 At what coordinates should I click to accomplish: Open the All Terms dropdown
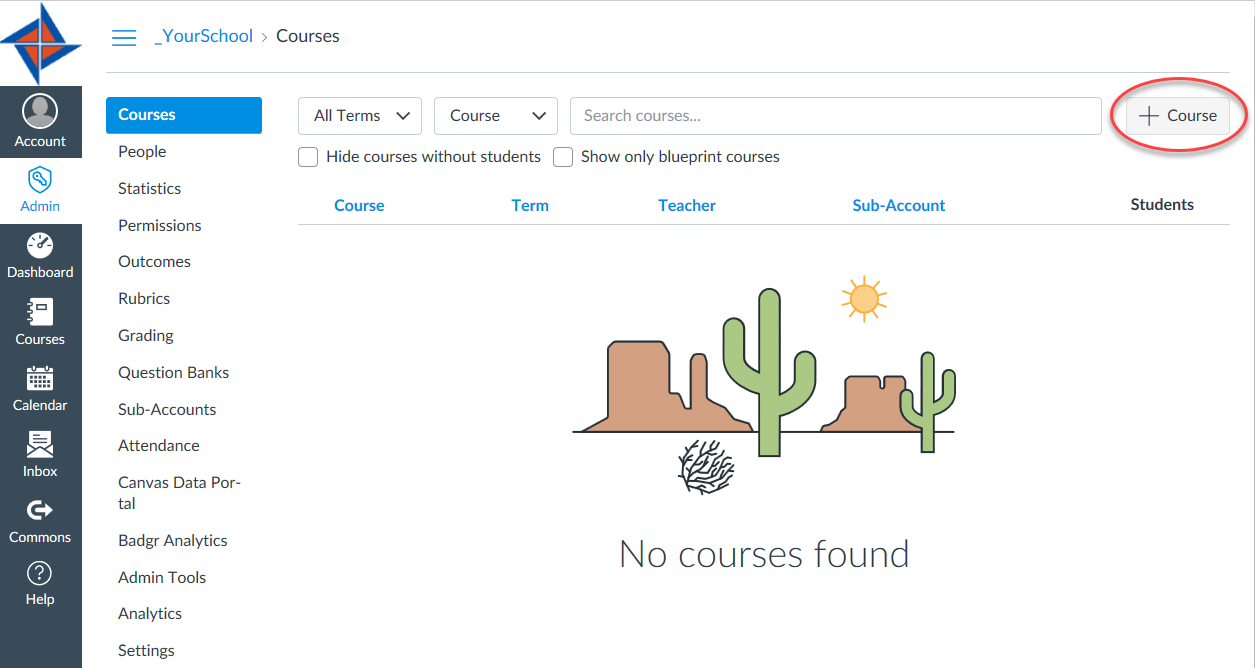[360, 116]
